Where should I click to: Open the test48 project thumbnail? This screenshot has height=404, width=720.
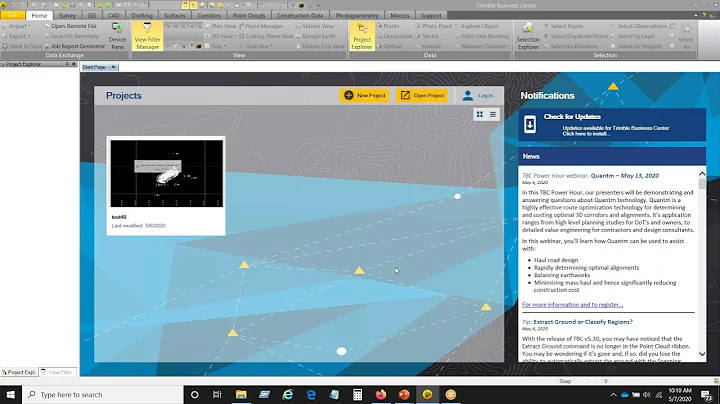point(167,174)
